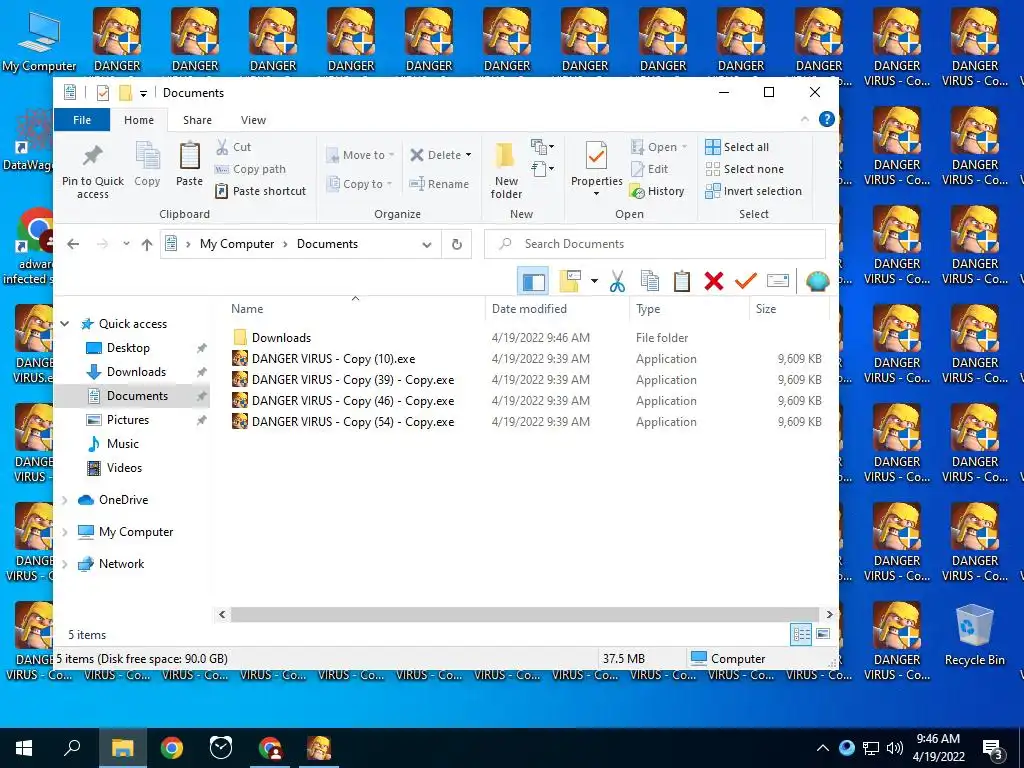Expand the OneDrive tree node
The height and width of the screenshot is (768, 1024).
(x=65, y=500)
